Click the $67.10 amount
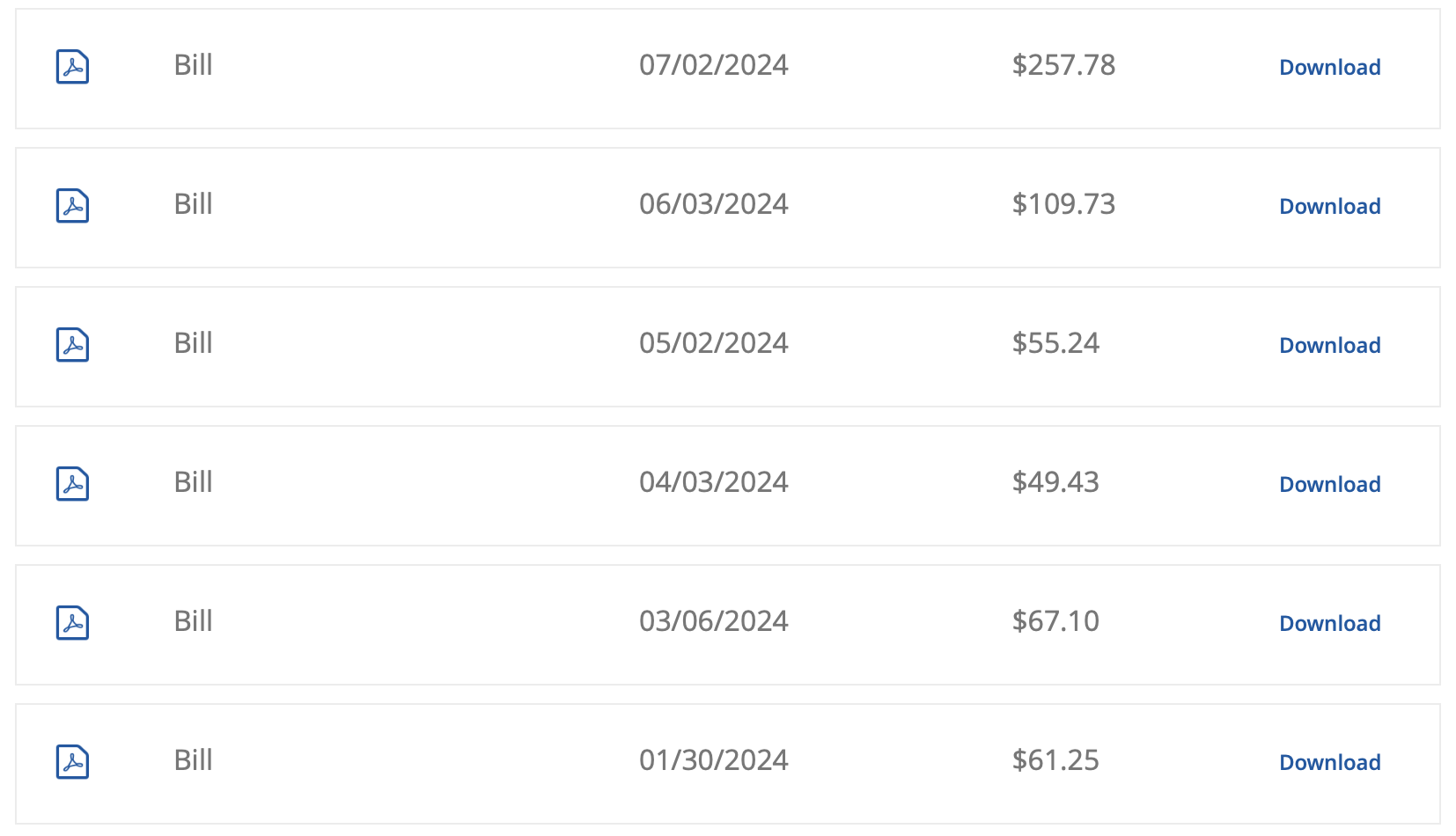The height and width of the screenshot is (836, 1456). [1055, 621]
